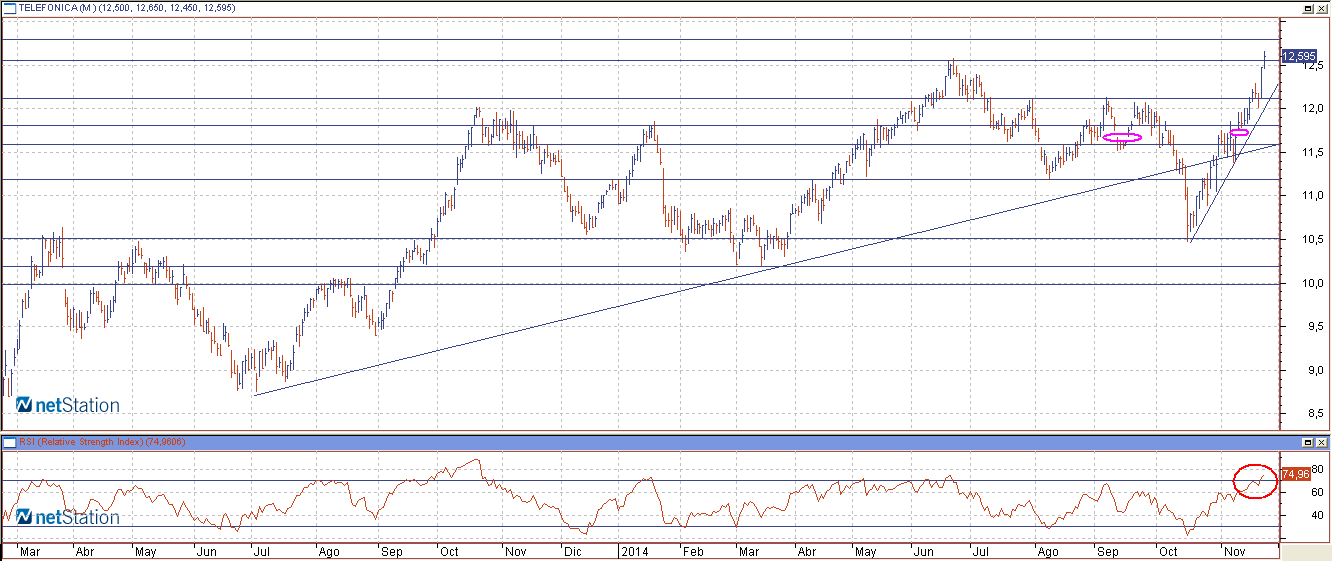1332x561 pixels.
Task: Click the Mar month label on time axis
Action: 29,551
